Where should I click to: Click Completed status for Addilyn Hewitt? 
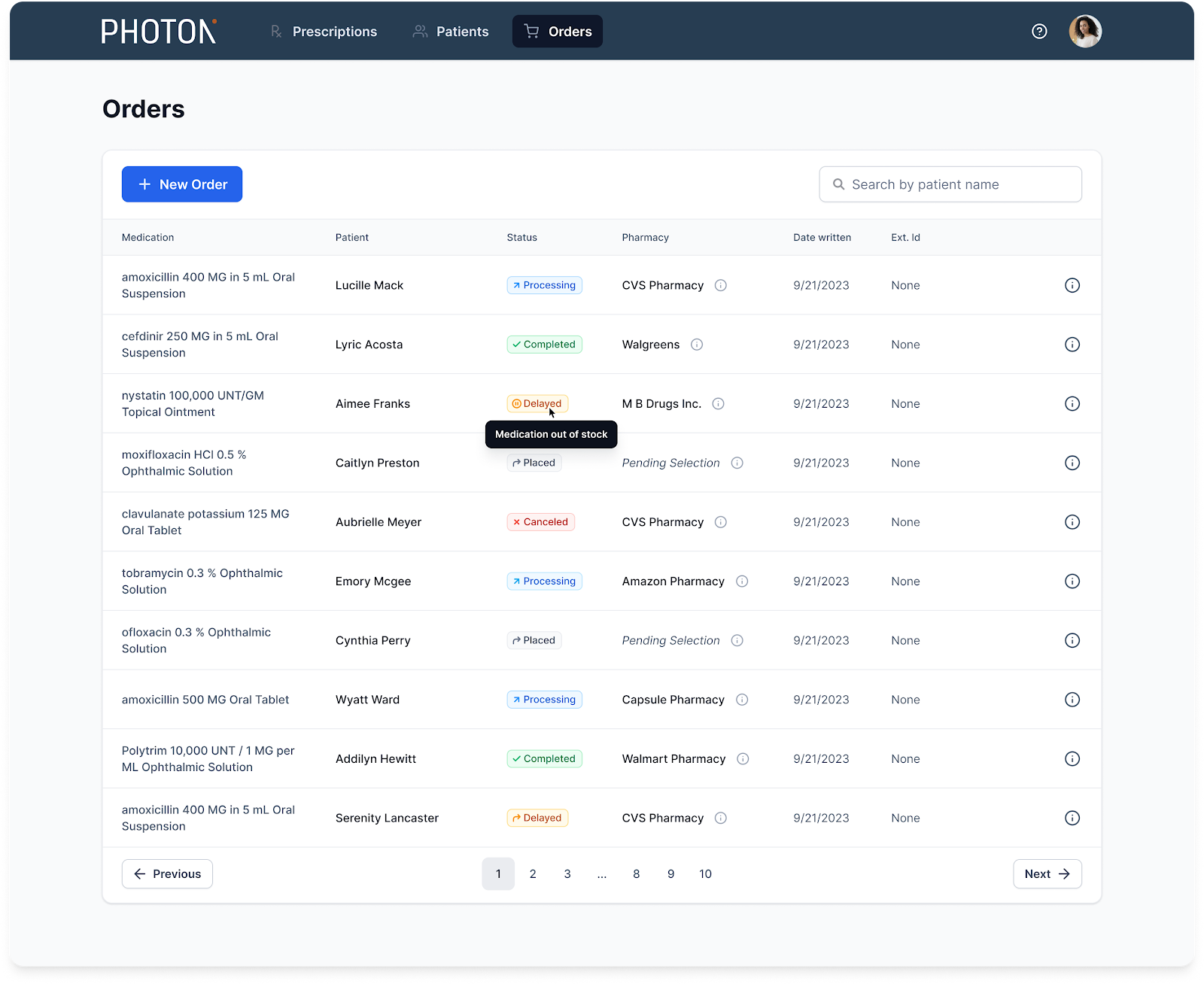click(545, 759)
